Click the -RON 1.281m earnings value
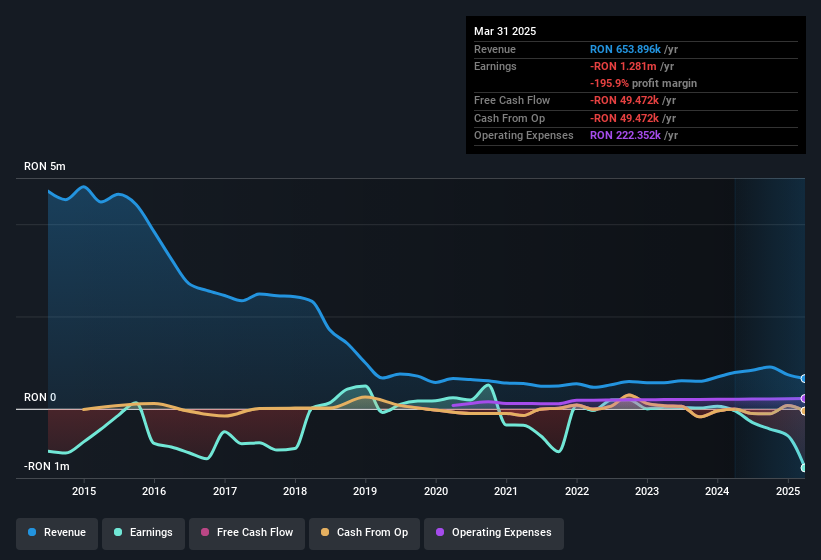 [x=623, y=66]
